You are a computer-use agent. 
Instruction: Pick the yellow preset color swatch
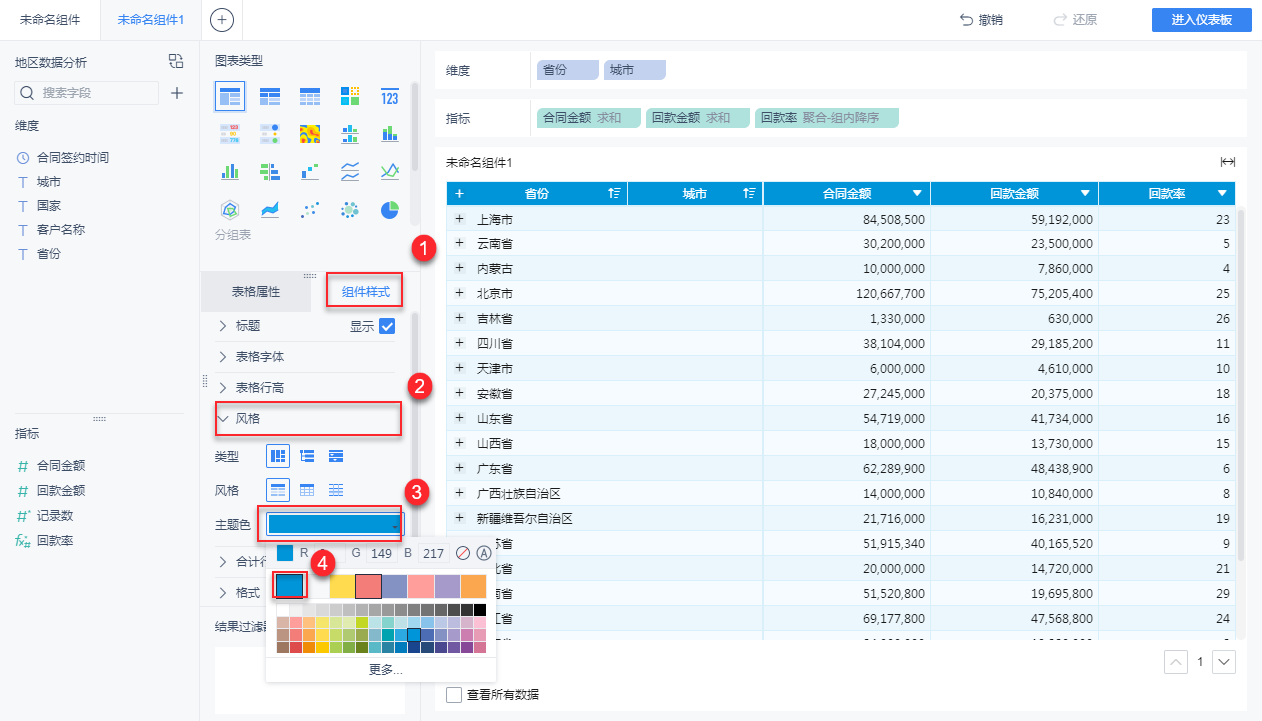click(x=342, y=586)
